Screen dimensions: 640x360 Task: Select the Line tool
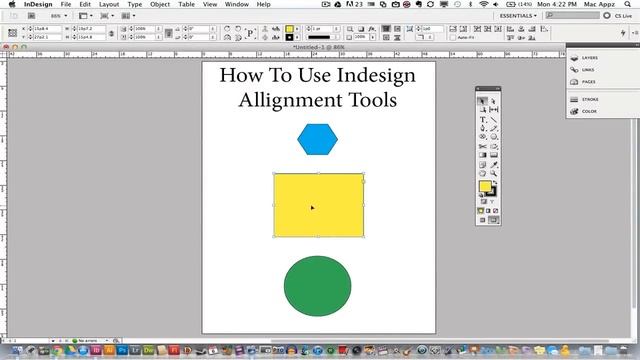click(493, 119)
